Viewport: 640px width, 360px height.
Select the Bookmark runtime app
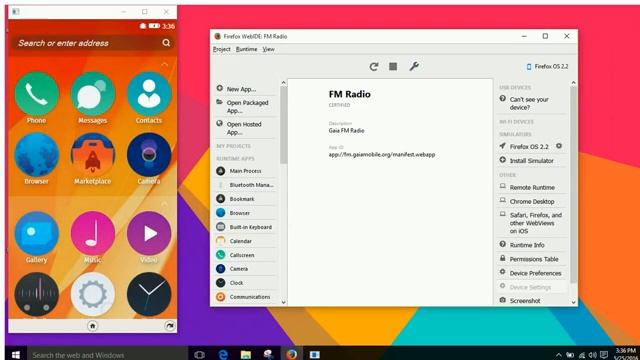245,199
